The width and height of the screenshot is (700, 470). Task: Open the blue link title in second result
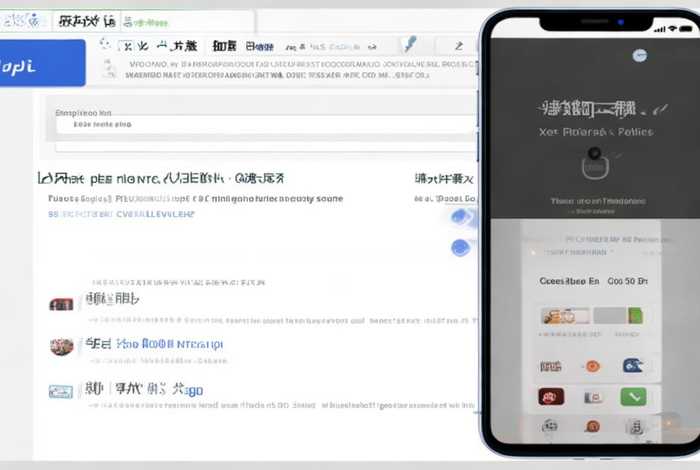169,344
